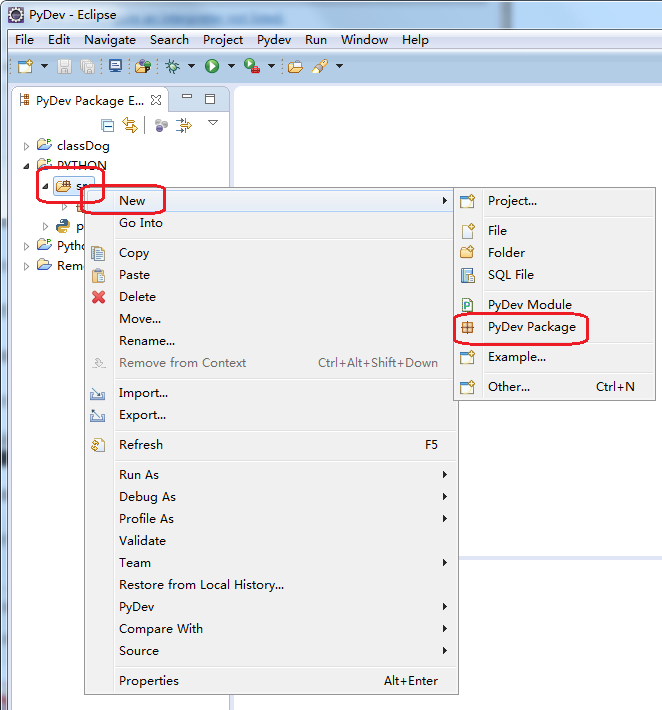
Task: Click the Export... icon in context menu
Action: [98, 415]
